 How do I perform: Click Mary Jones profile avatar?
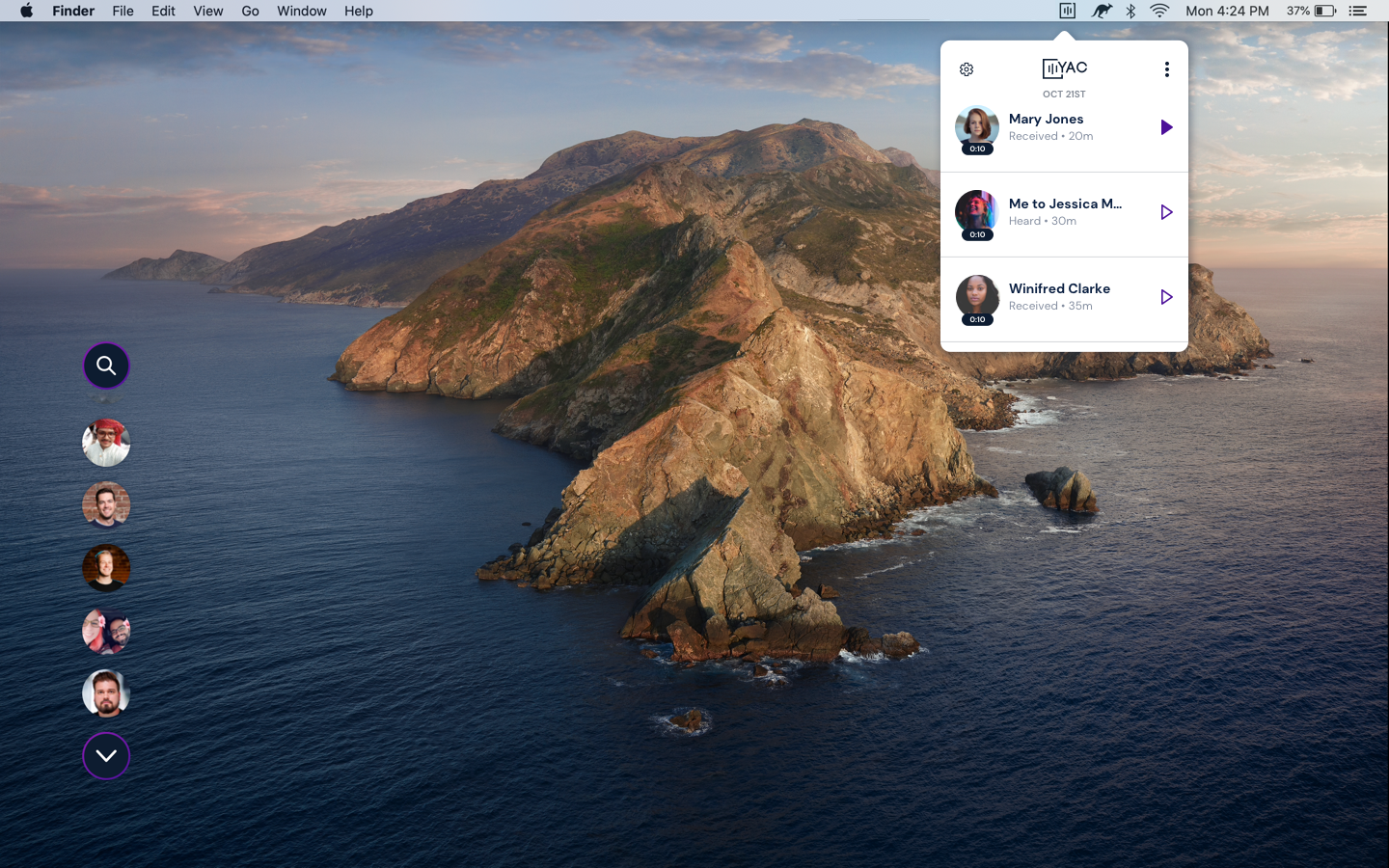click(977, 127)
